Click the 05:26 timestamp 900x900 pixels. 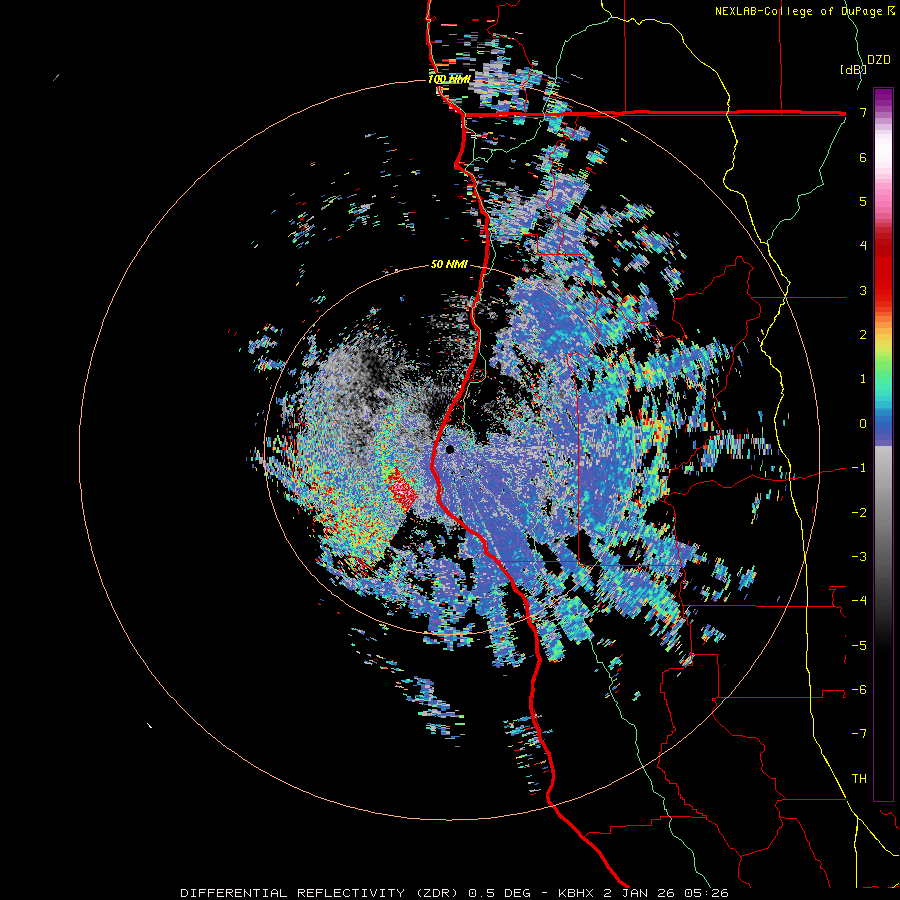(x=705, y=893)
